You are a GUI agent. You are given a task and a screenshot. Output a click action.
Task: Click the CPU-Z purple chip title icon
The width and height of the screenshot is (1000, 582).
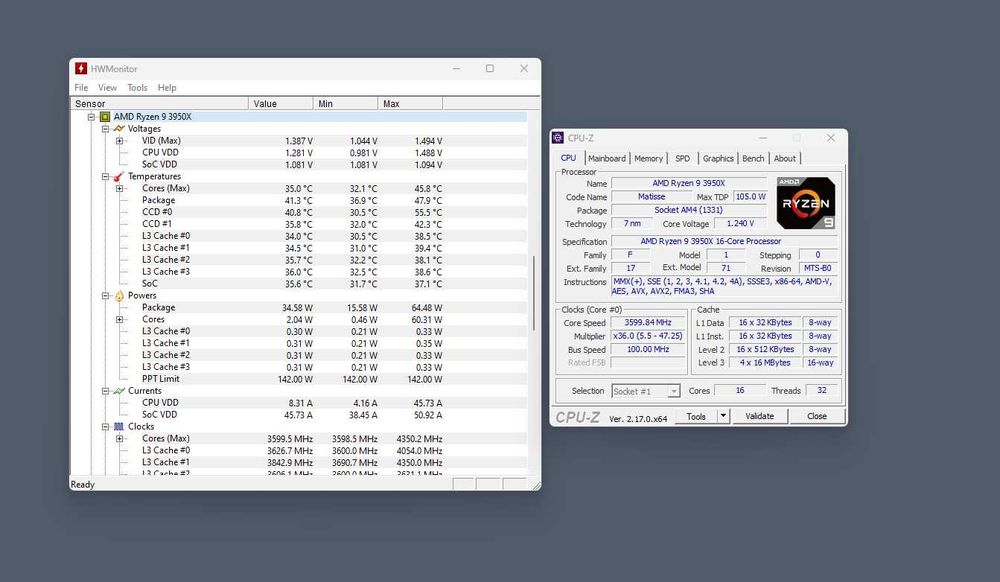pyautogui.click(x=557, y=138)
